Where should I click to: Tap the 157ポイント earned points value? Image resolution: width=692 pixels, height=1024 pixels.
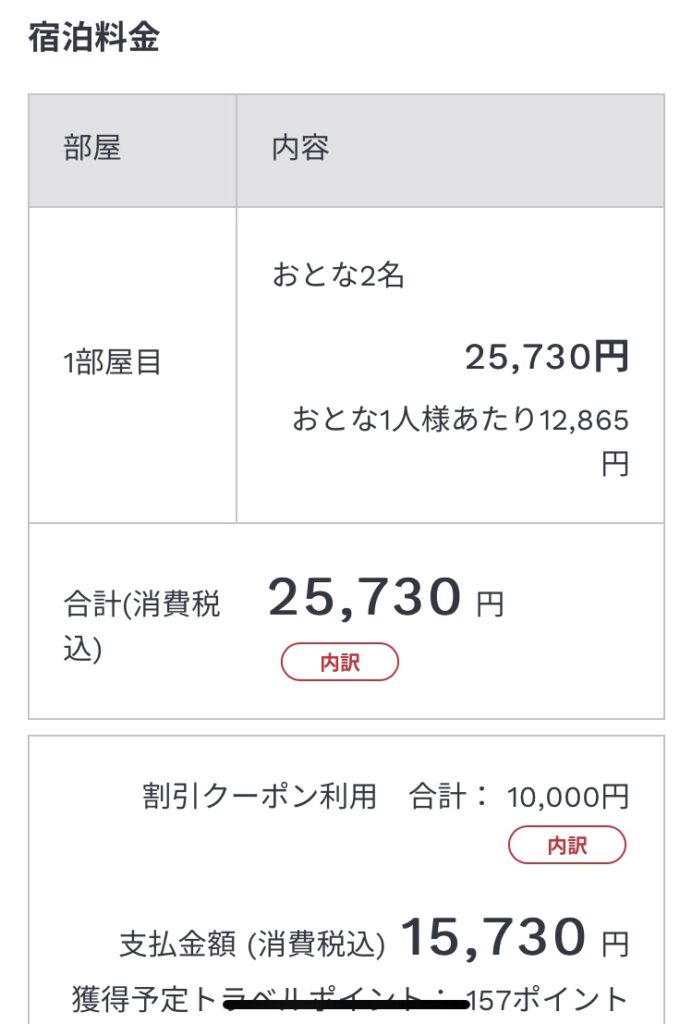point(553,999)
